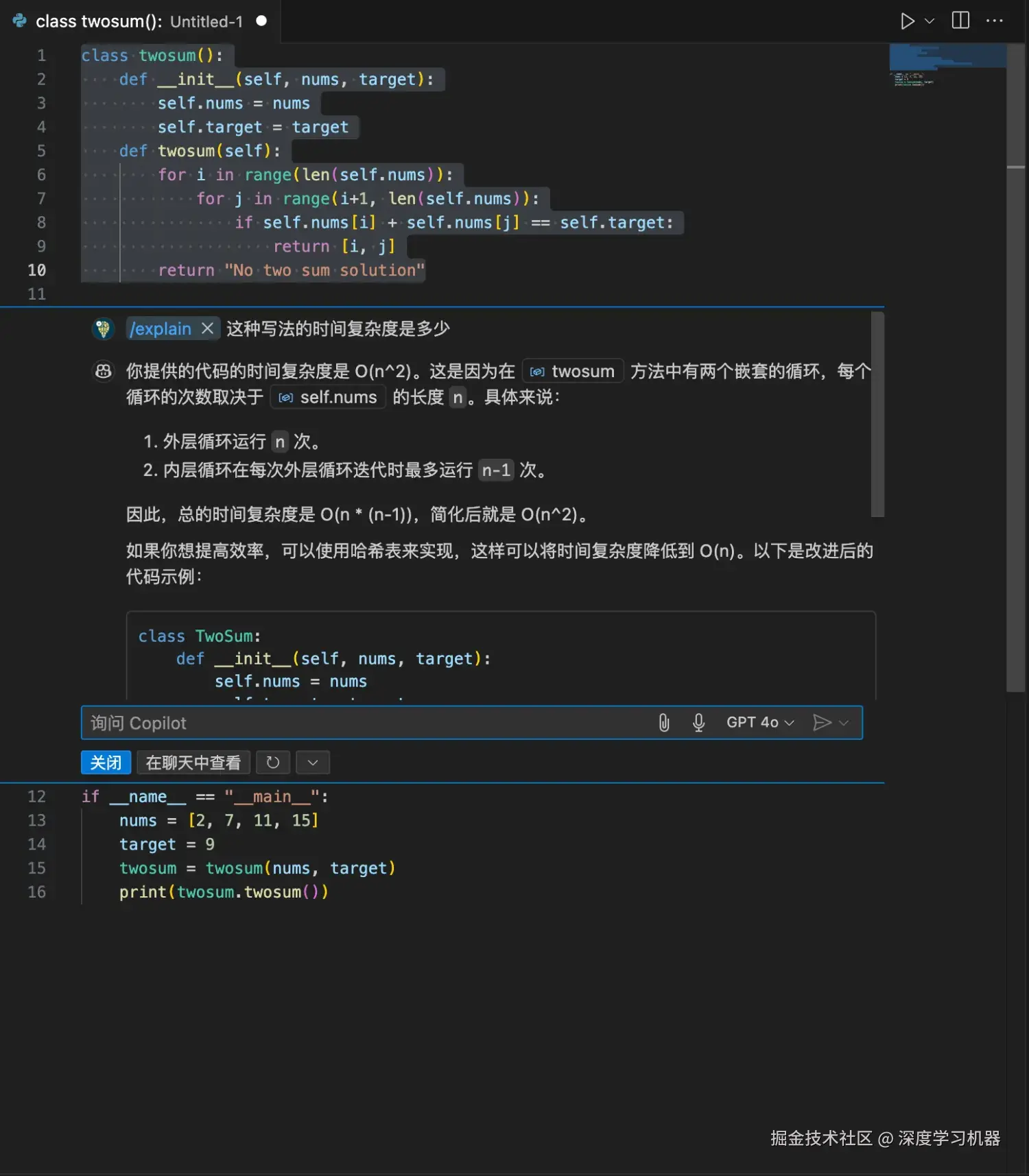The height and width of the screenshot is (1176, 1029).
Task: Expand send options chevron
Action: 844,723
